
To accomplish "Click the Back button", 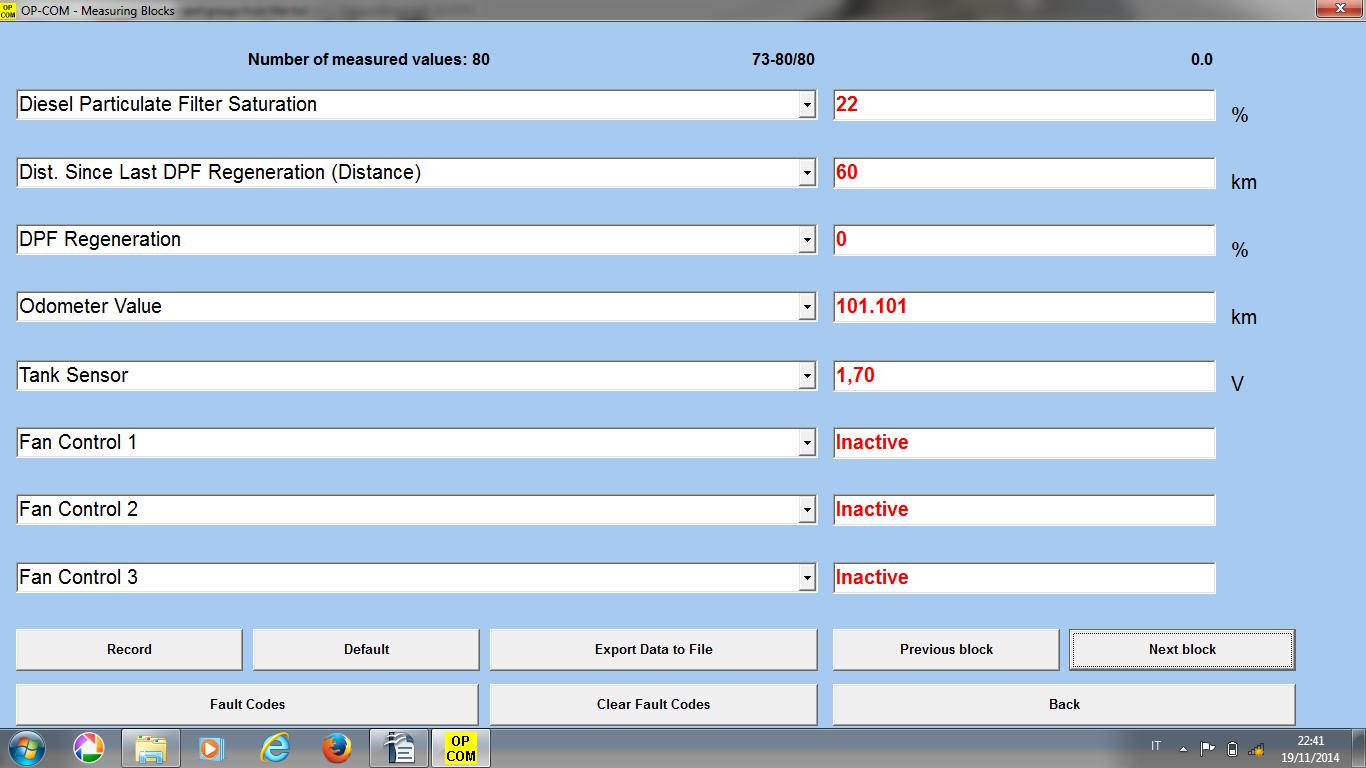I will 1064,704.
